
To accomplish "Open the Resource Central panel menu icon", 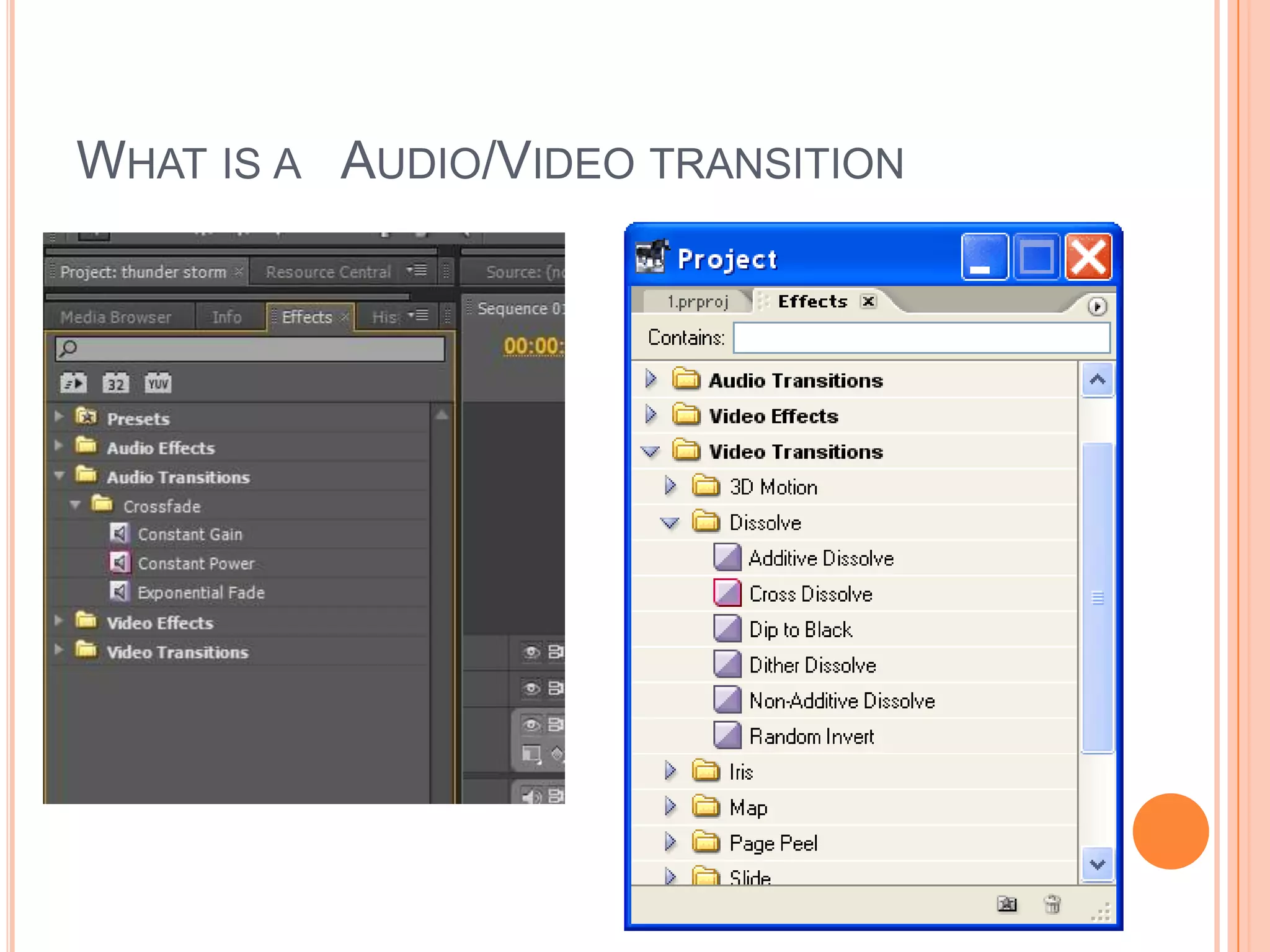I will (417, 270).
